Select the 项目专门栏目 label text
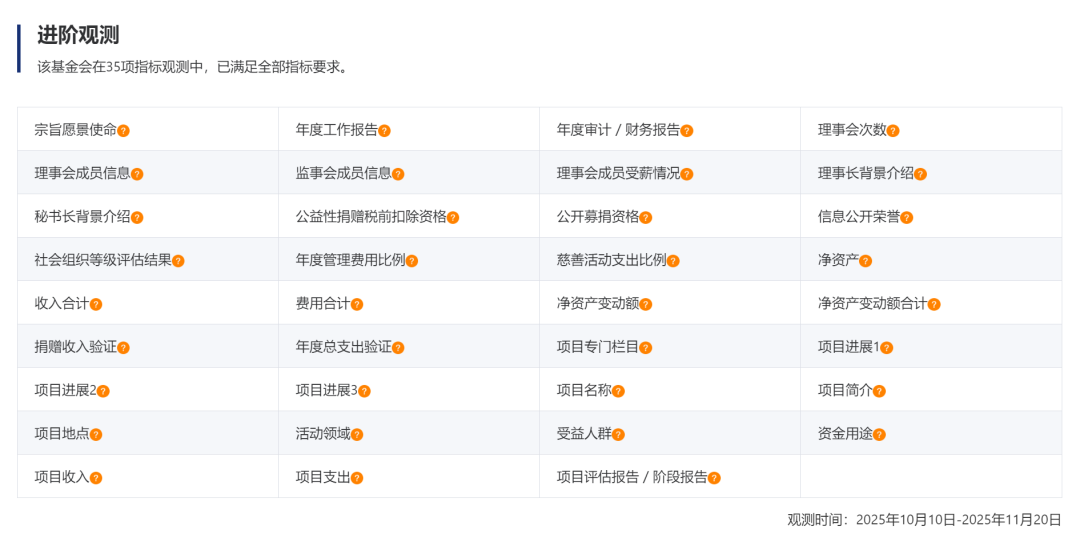 point(598,346)
